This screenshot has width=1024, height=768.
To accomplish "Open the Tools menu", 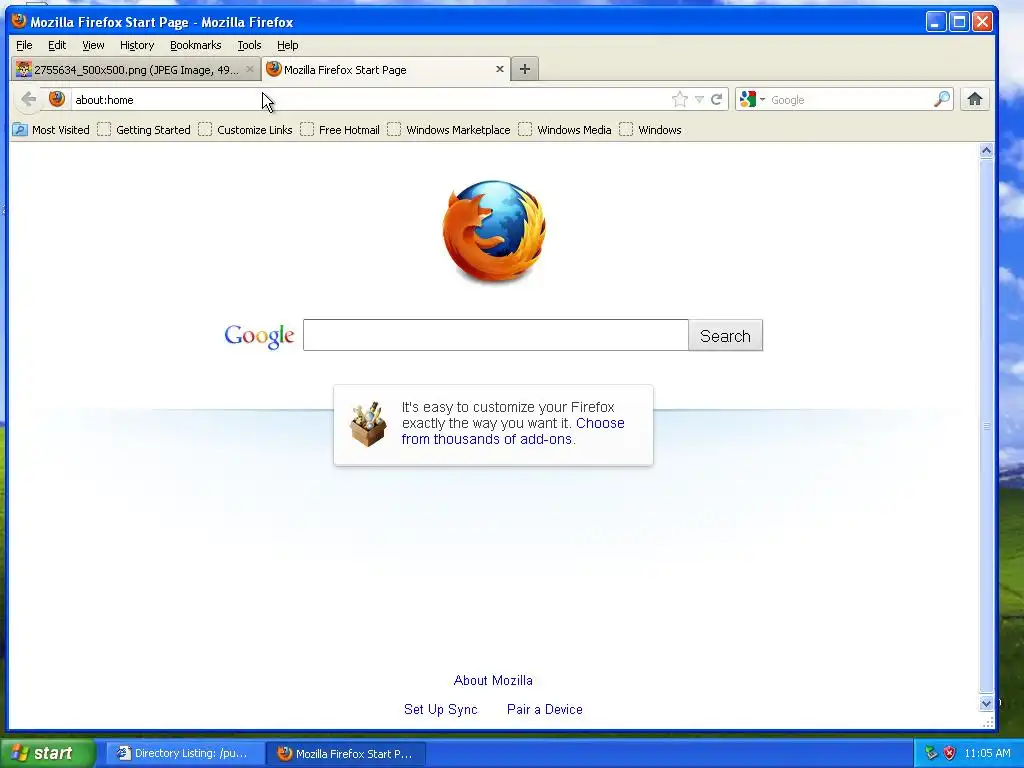I will [x=249, y=45].
